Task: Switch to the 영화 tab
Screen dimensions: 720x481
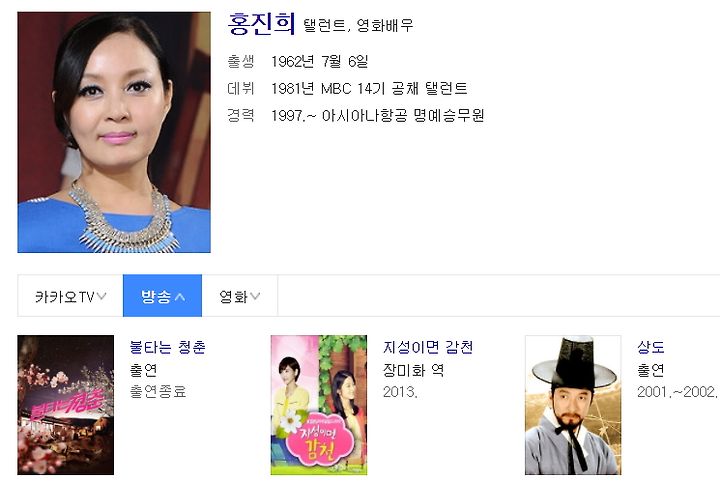Action: pyautogui.click(x=240, y=296)
